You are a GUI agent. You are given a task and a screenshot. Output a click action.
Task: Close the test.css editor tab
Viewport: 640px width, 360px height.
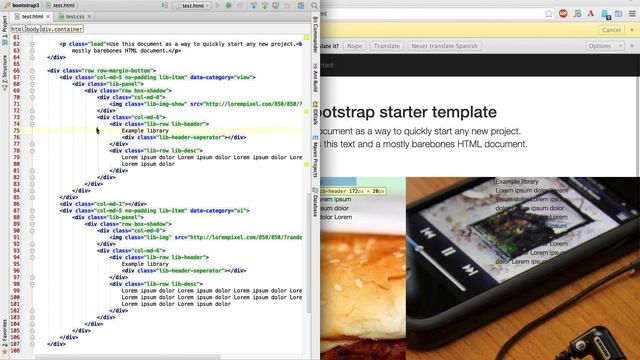(x=89, y=16)
